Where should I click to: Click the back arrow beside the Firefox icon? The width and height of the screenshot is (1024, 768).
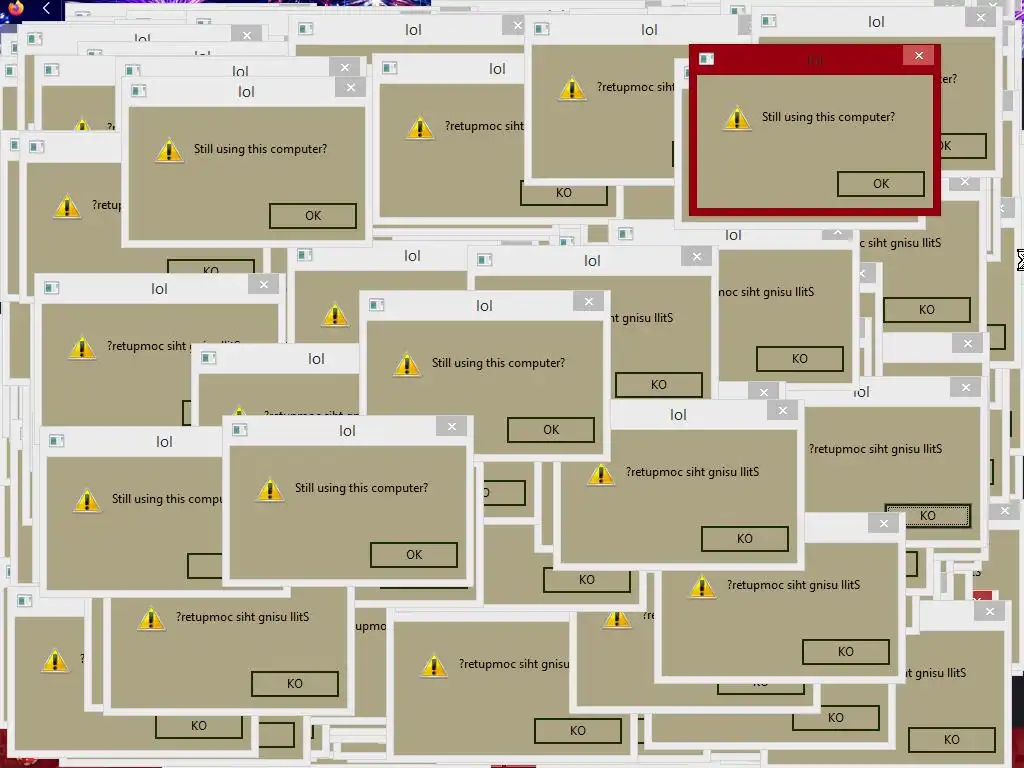click(46, 8)
